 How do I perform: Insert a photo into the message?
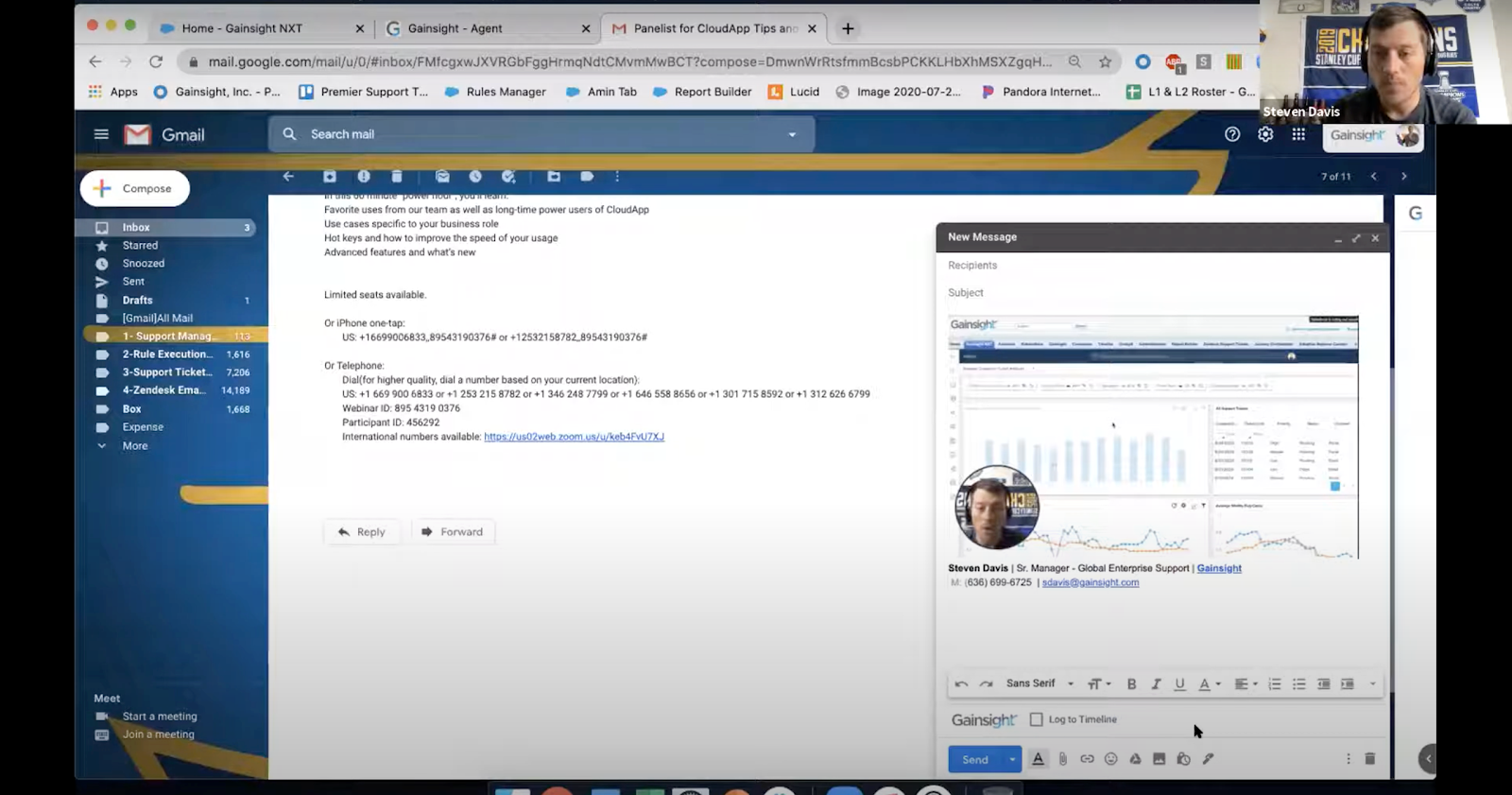[x=1159, y=759]
